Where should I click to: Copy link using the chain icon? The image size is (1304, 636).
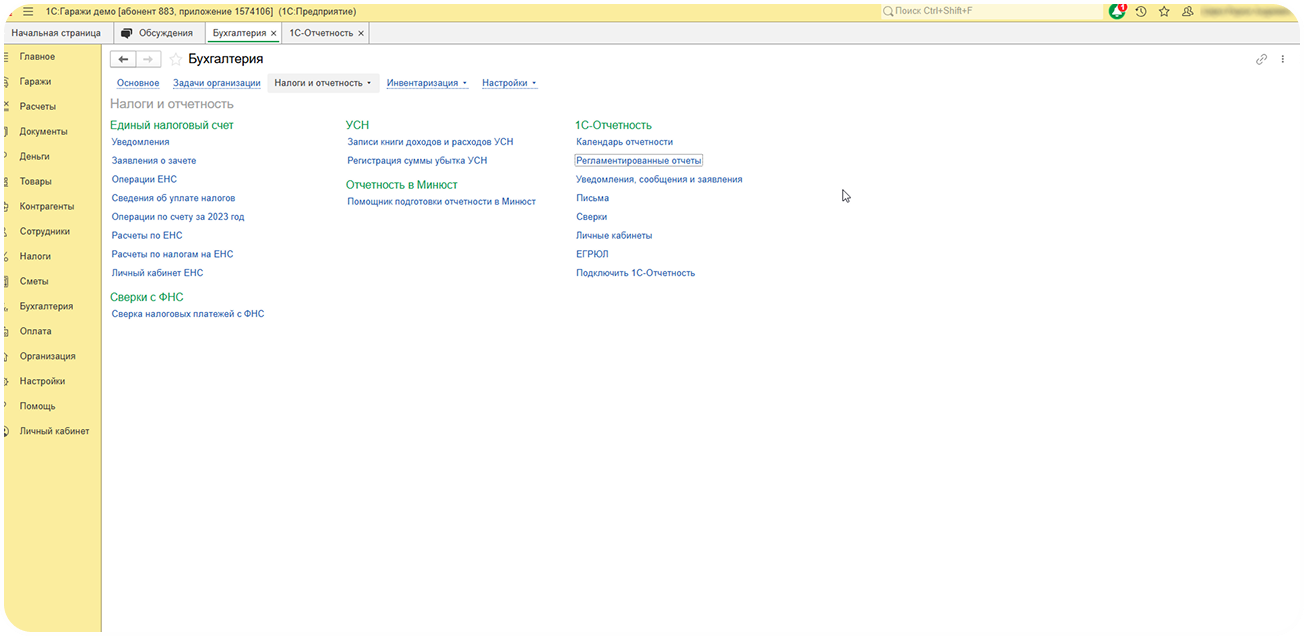point(1261,59)
